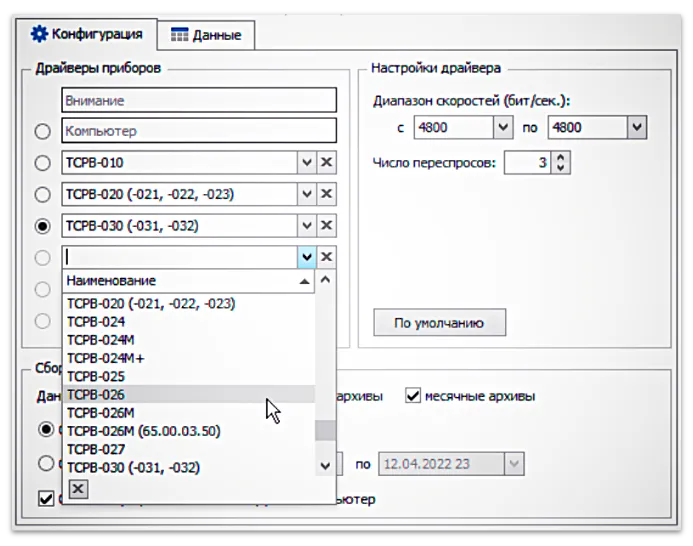Screen dimensions: 693x546
Task: Select radio button next to Компьютер
Action: click(42, 132)
